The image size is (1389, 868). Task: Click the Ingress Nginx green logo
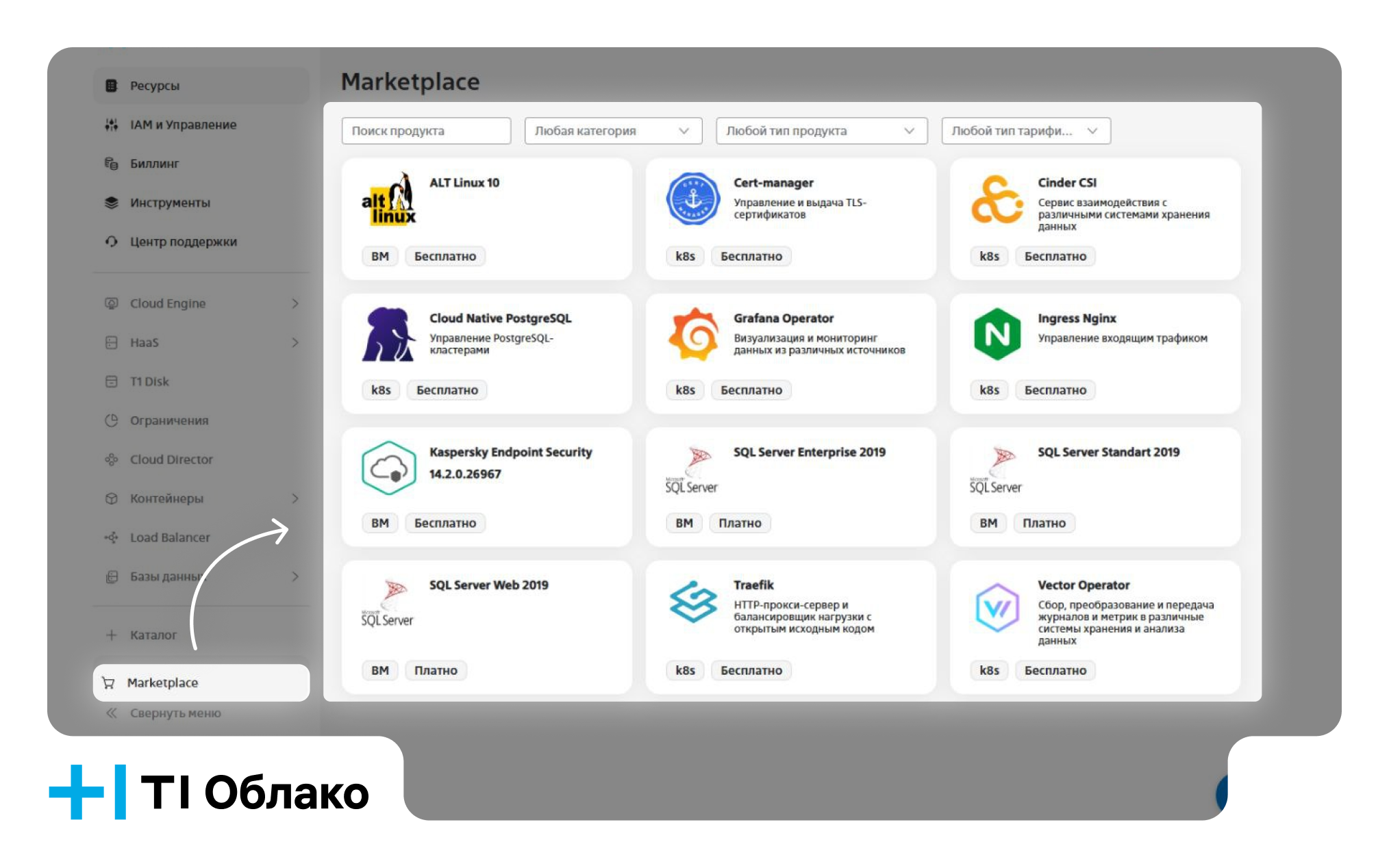[x=997, y=334]
